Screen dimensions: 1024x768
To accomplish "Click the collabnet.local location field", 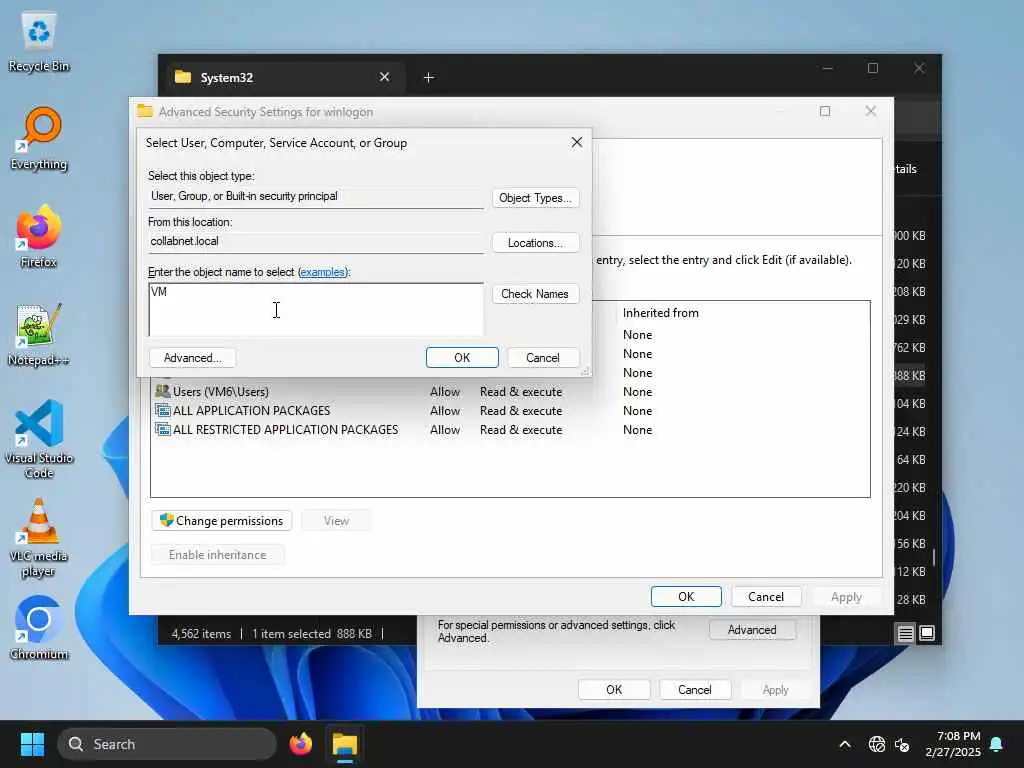I will click(x=316, y=242).
